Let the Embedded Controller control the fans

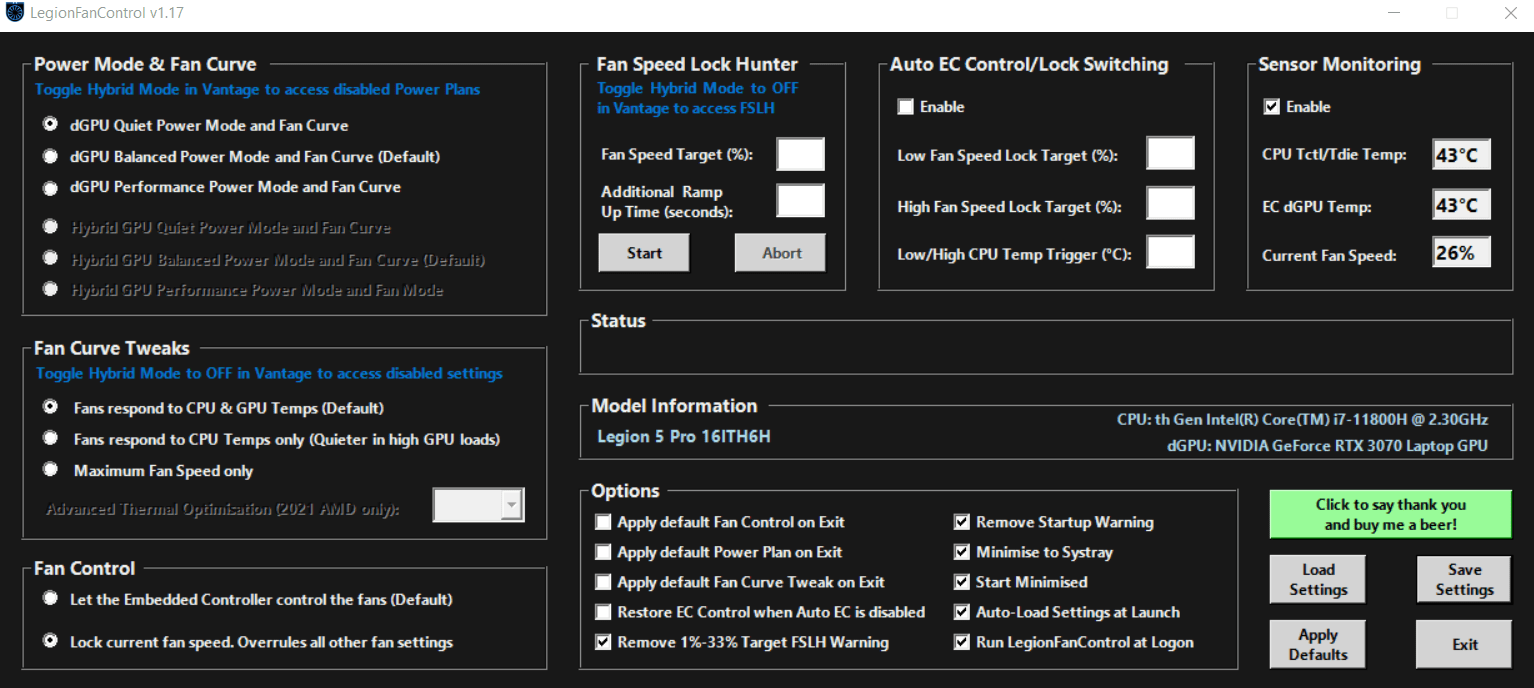click(x=50, y=598)
